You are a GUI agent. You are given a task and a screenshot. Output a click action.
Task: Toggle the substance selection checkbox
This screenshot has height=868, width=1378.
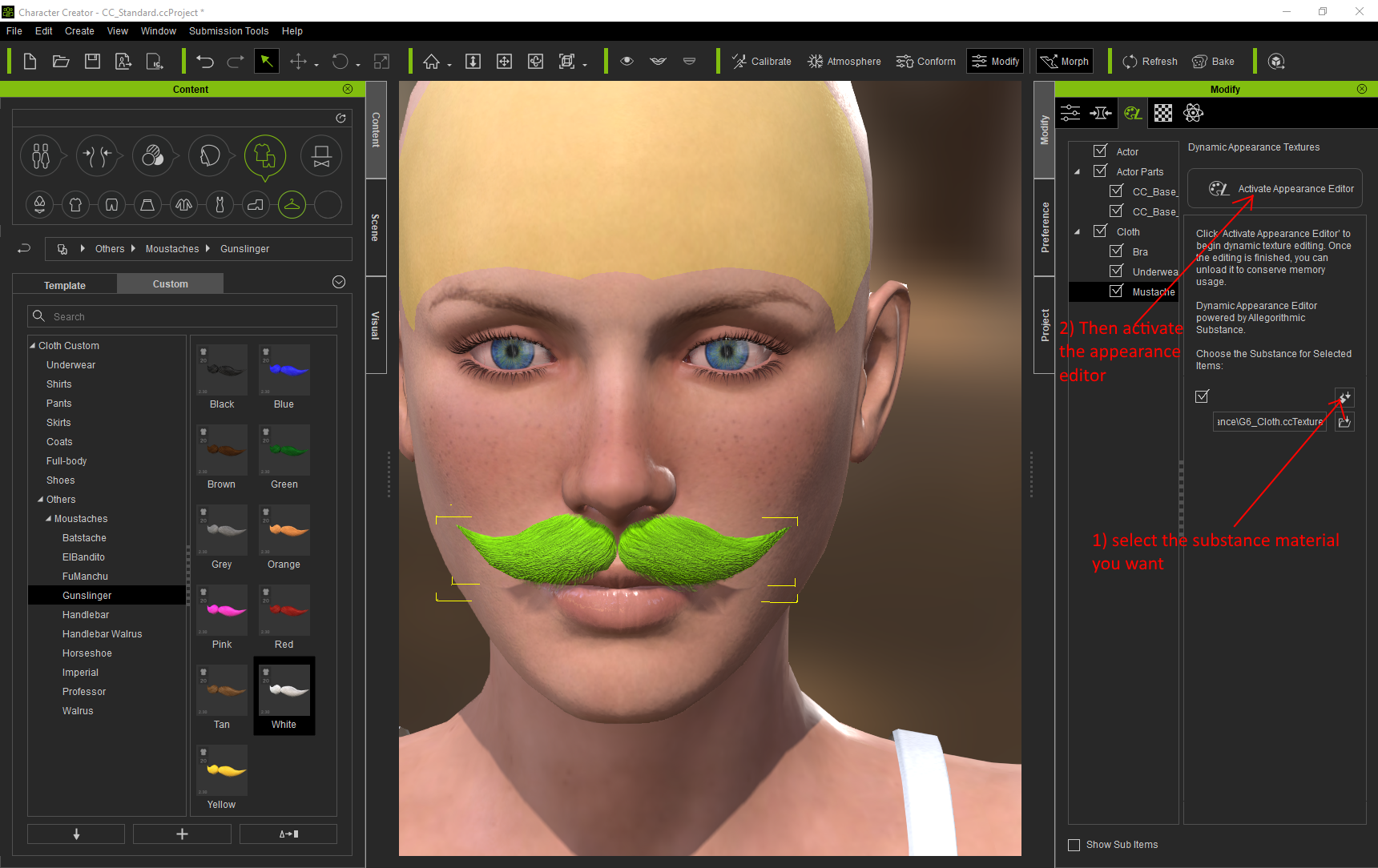point(1202,396)
